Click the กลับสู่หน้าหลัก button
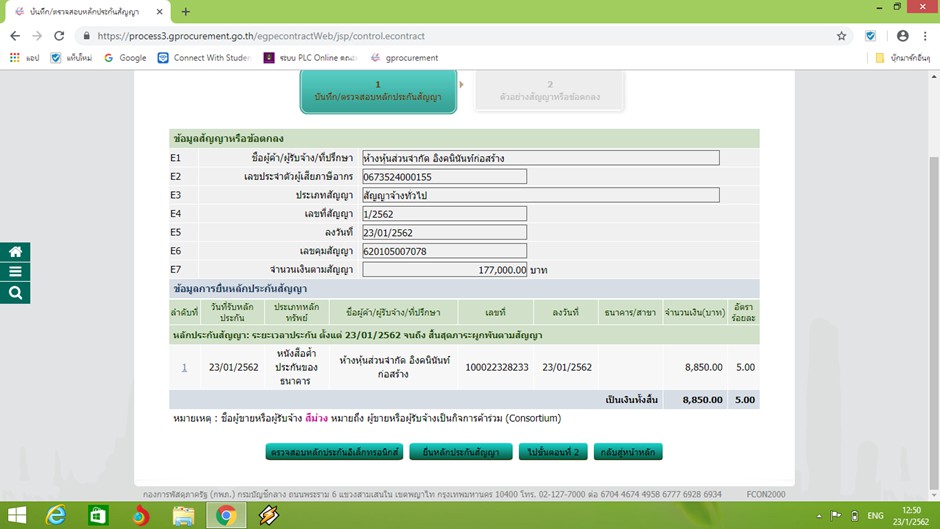This screenshot has width=940, height=529. (628, 452)
